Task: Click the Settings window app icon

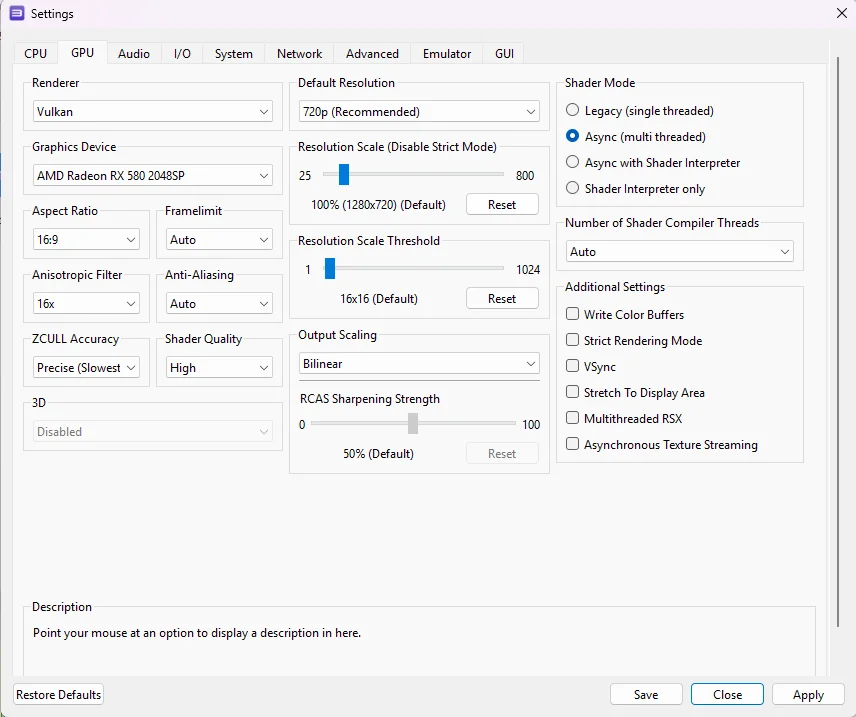Action: (17, 13)
